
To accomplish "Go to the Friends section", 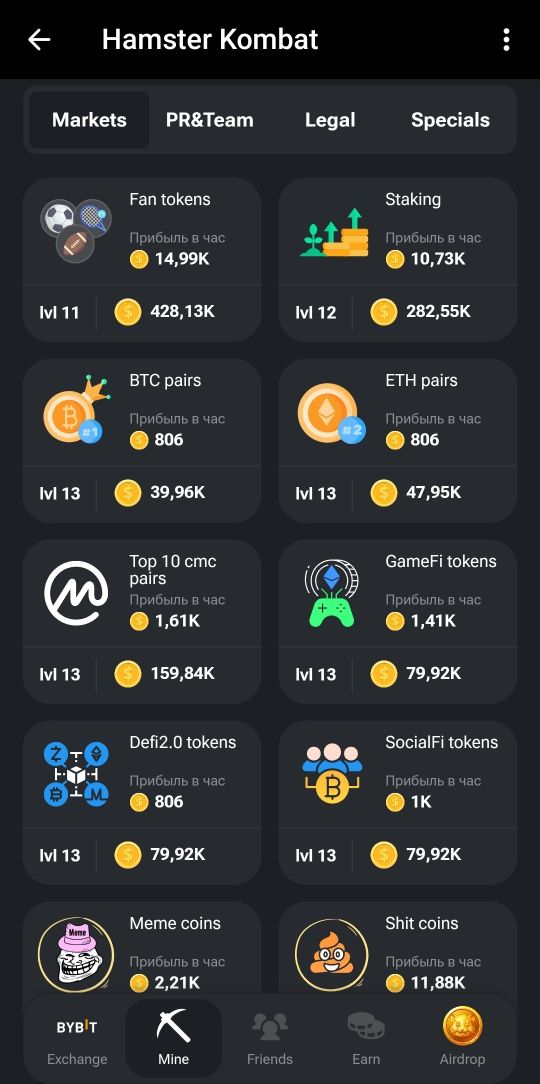I will [270, 1038].
